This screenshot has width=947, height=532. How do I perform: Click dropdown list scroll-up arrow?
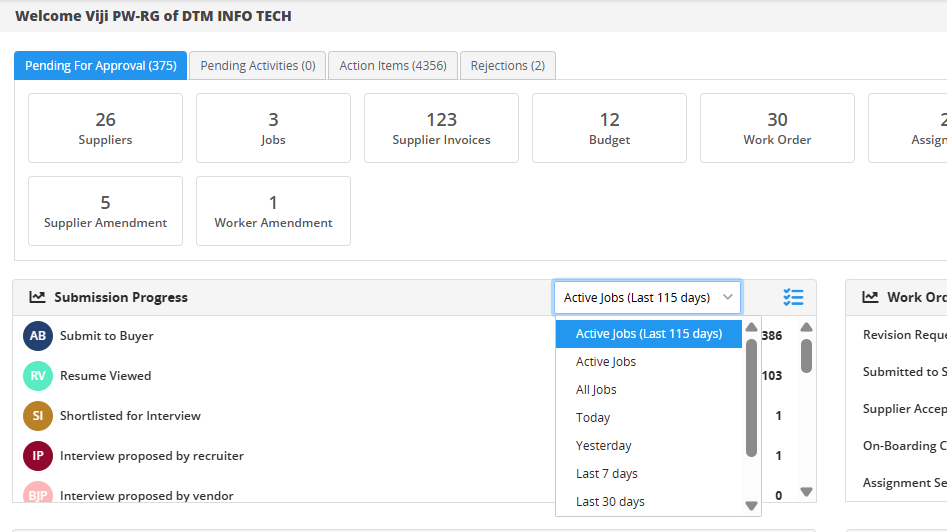[751, 327]
